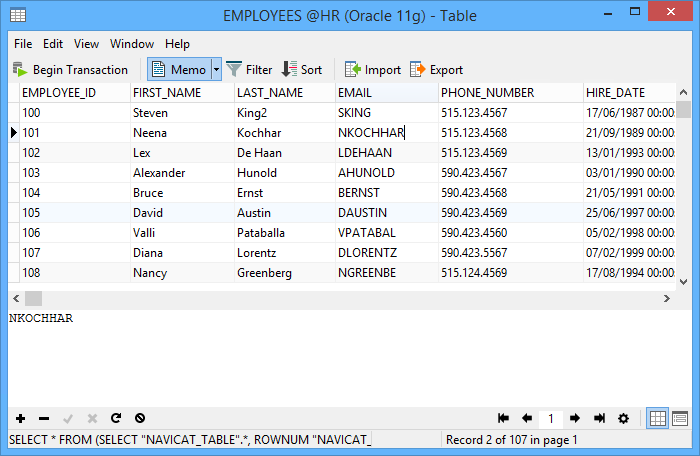
Task: Click the 'Record 2 of 107' status text
Action: tap(512, 440)
